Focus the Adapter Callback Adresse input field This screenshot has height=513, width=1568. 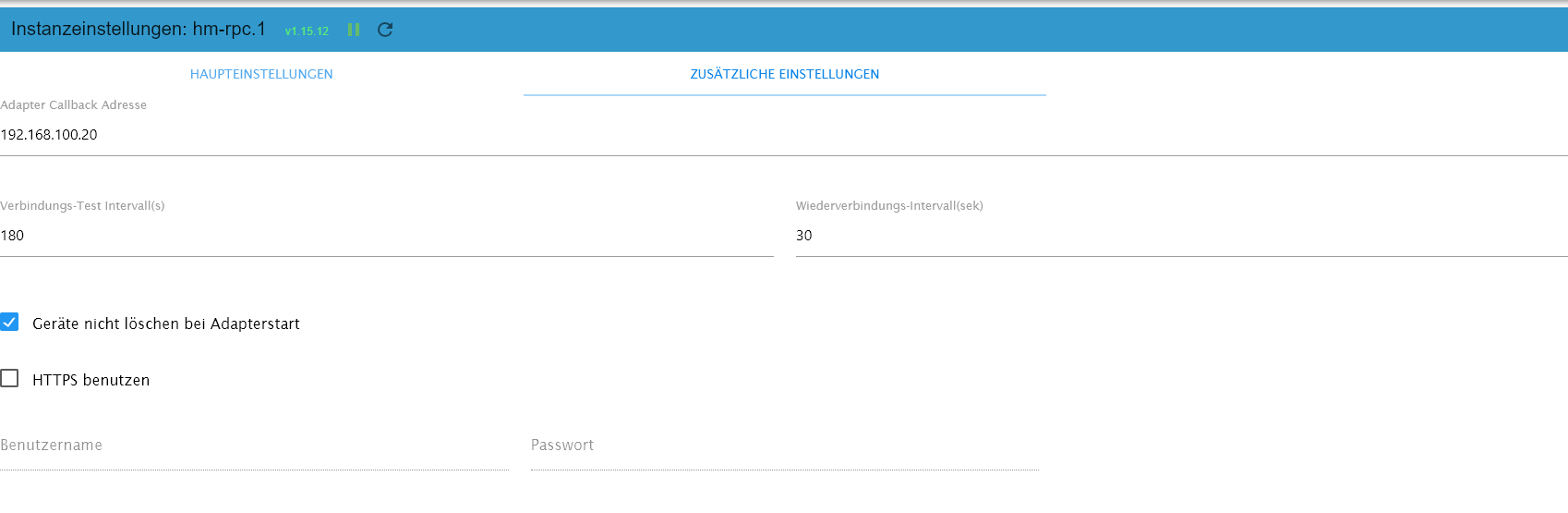pyautogui.click(x=784, y=135)
